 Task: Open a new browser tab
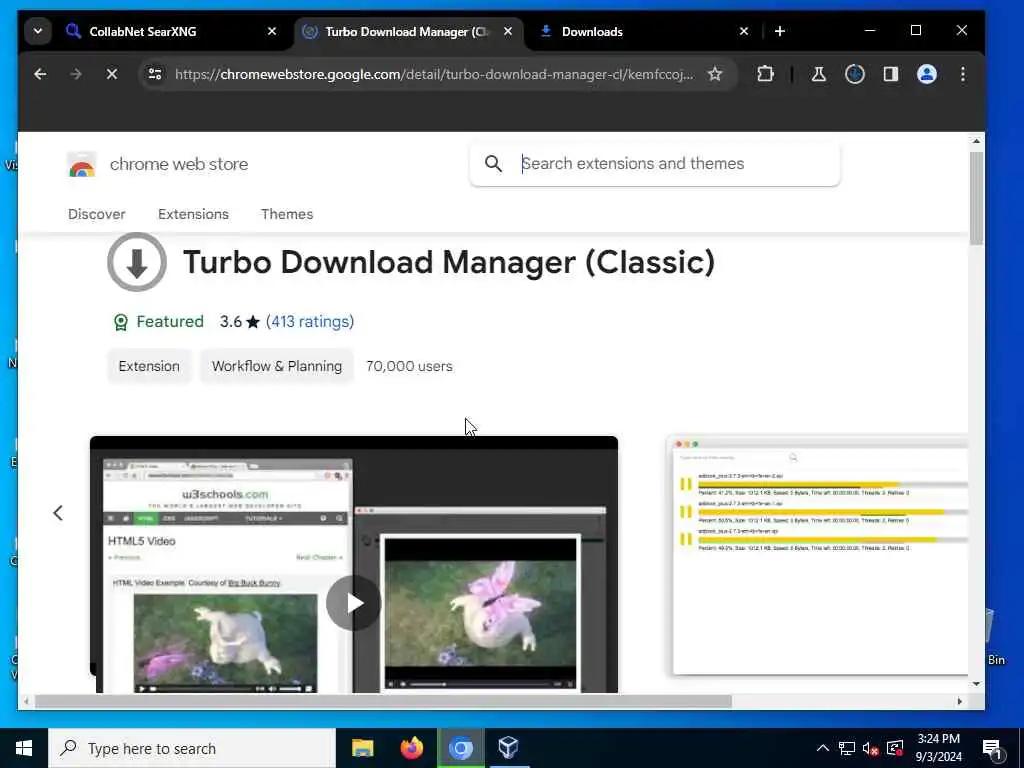click(x=779, y=31)
